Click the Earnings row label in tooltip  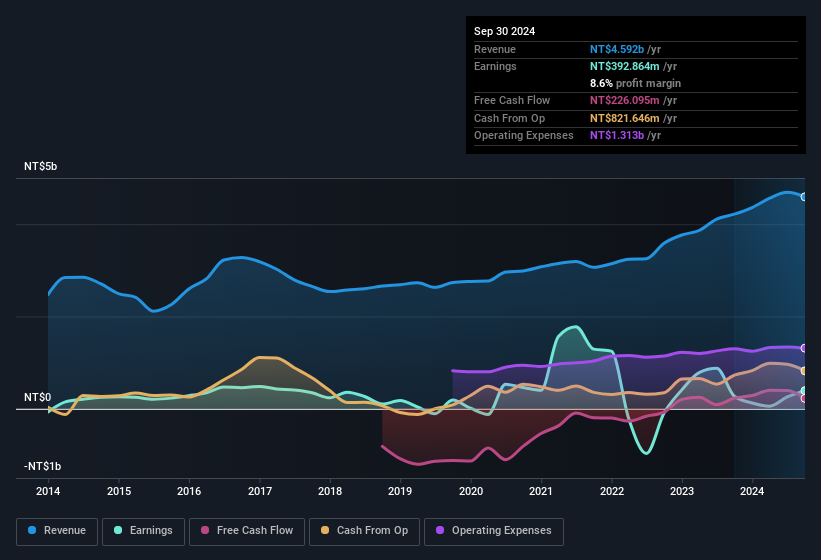click(495, 66)
